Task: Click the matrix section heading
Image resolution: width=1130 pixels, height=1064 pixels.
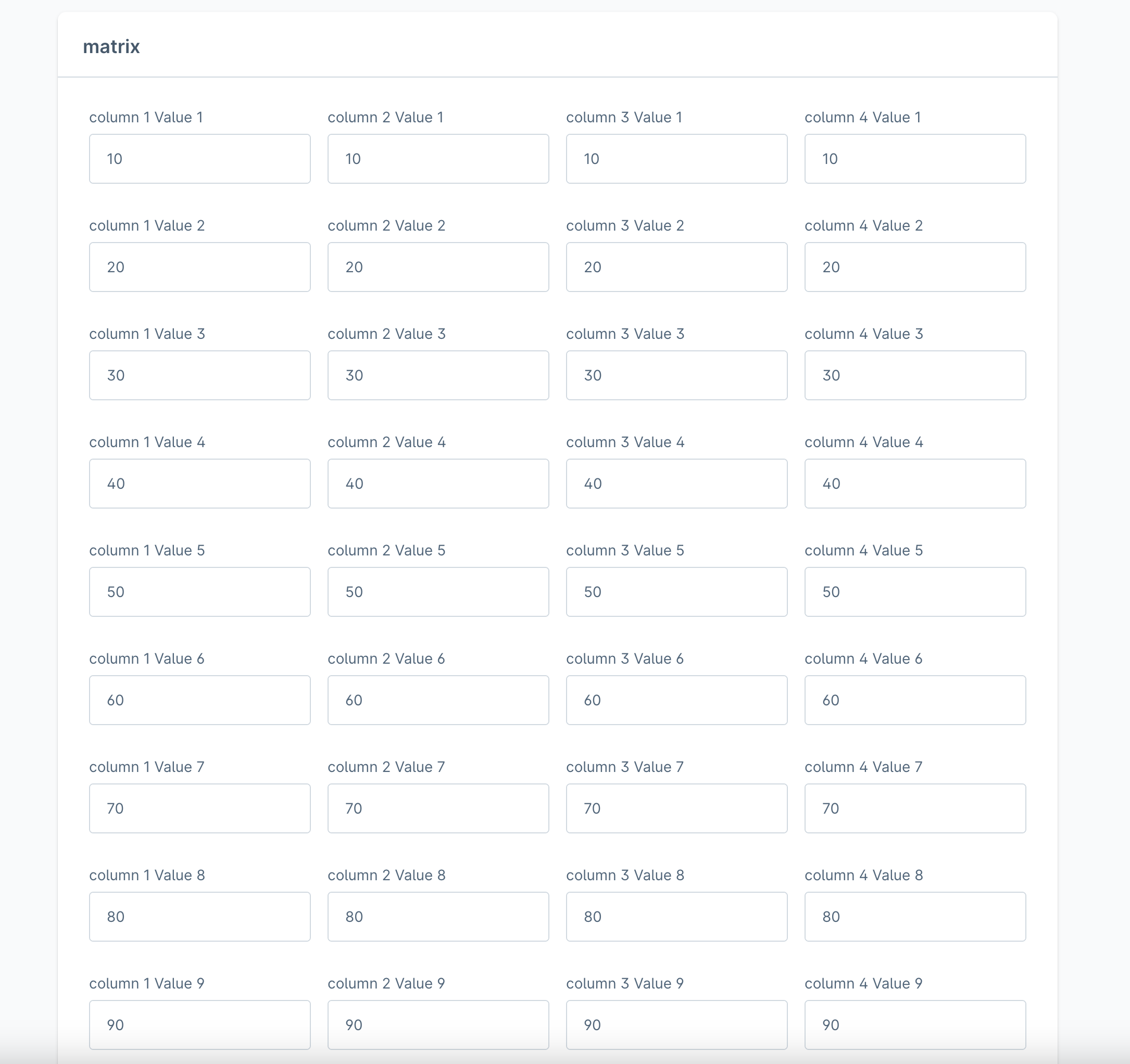Action: pos(111,46)
